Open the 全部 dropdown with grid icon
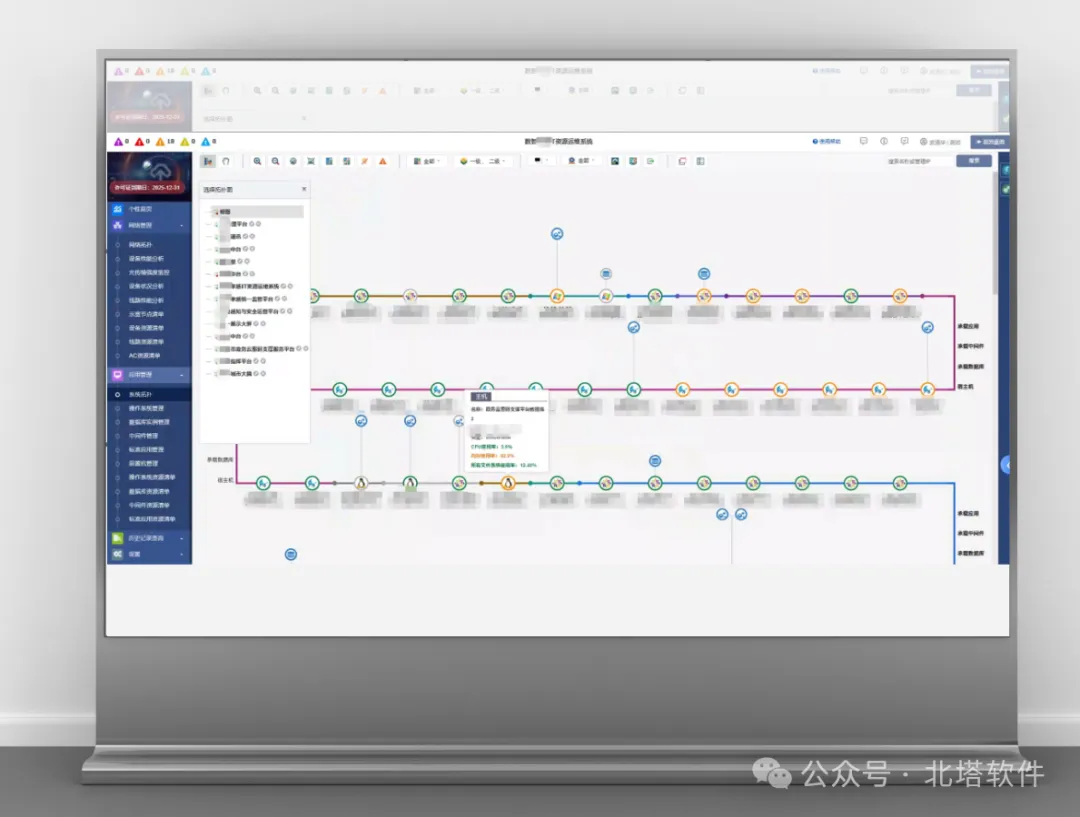This screenshot has width=1080, height=817. pos(426,161)
